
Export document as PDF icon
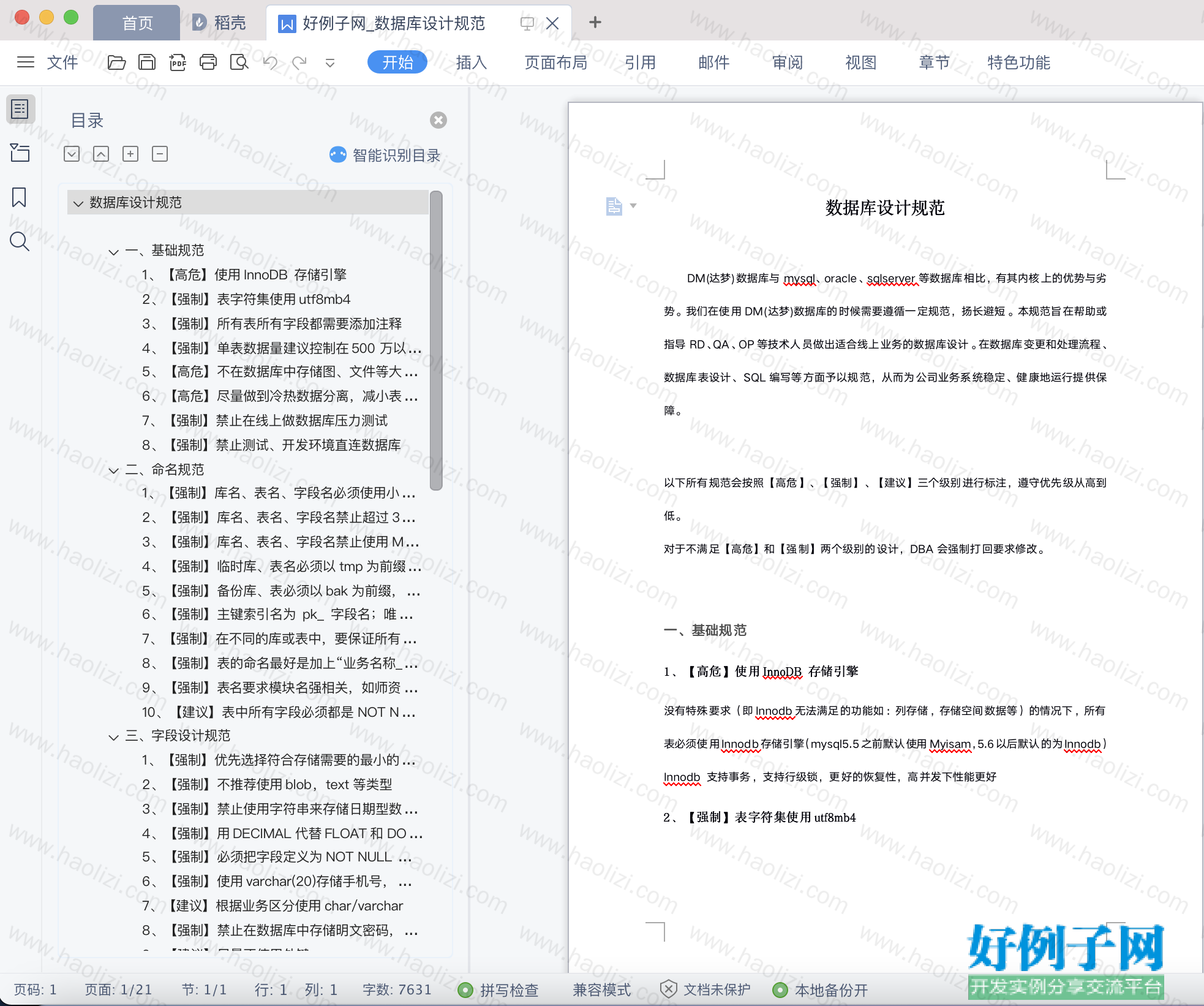pos(178,62)
